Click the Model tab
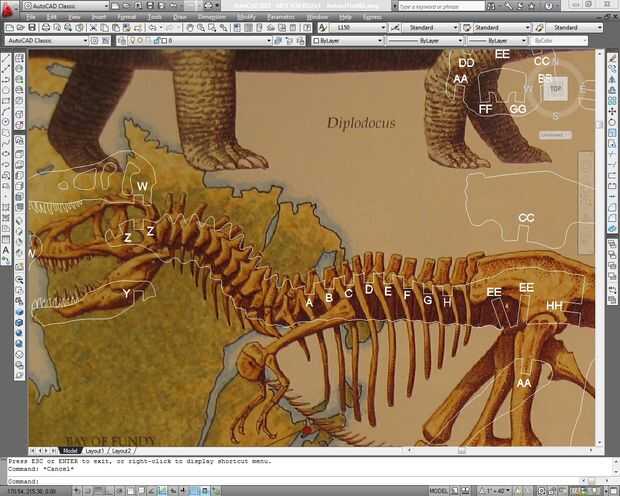 click(70, 451)
